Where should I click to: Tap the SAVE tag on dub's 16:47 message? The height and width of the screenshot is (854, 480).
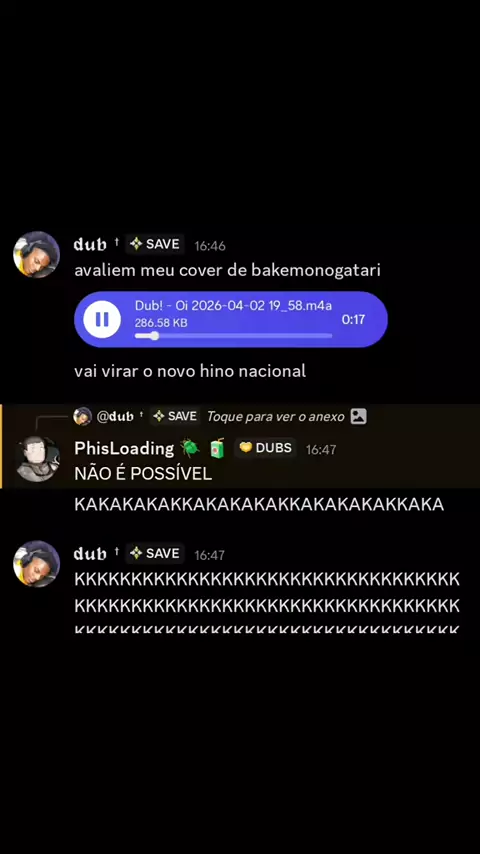(155, 553)
